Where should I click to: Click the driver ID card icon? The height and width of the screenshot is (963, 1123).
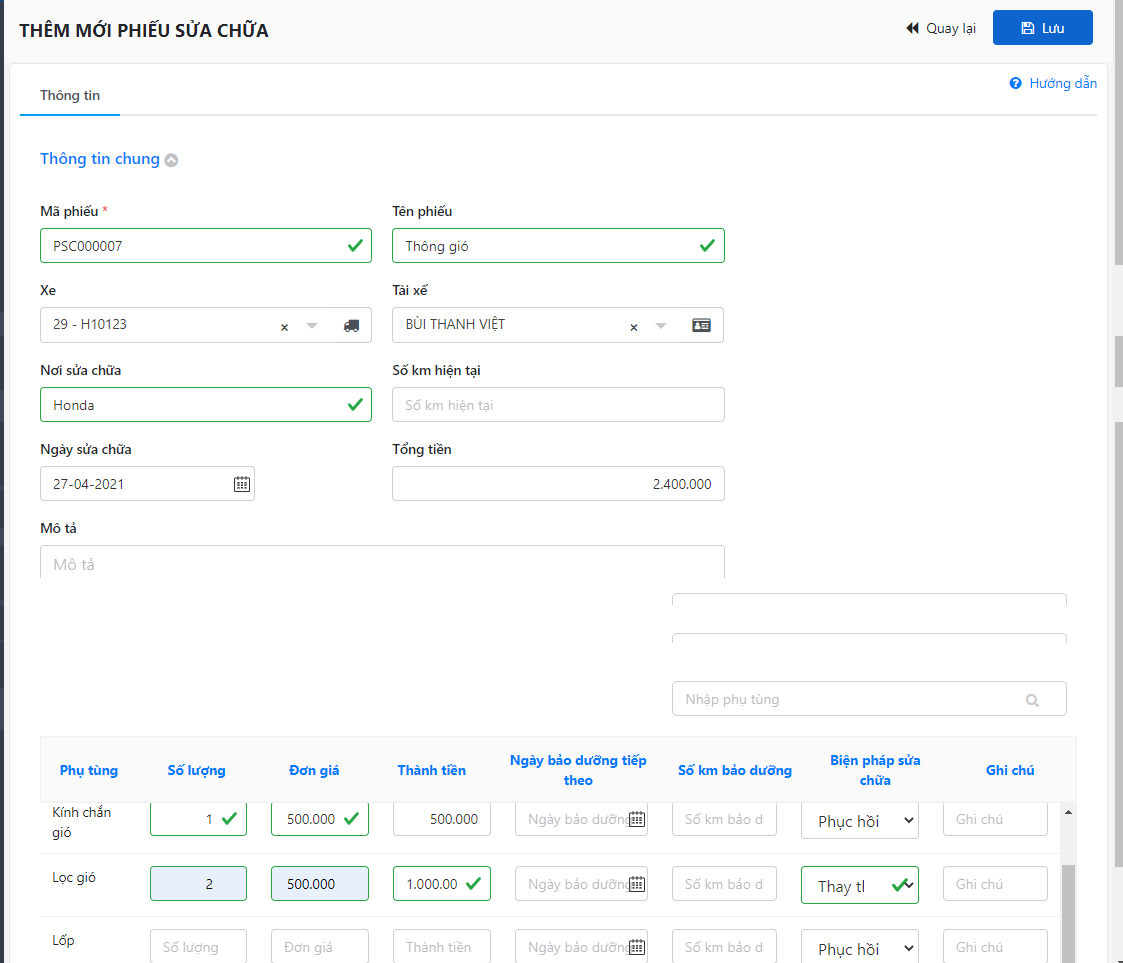[702, 326]
